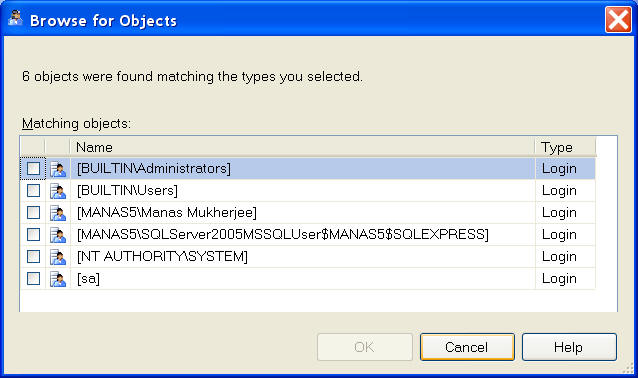Screen dimensions: 638x378
Task: Sort by the Type column header
Action: (x=565, y=147)
